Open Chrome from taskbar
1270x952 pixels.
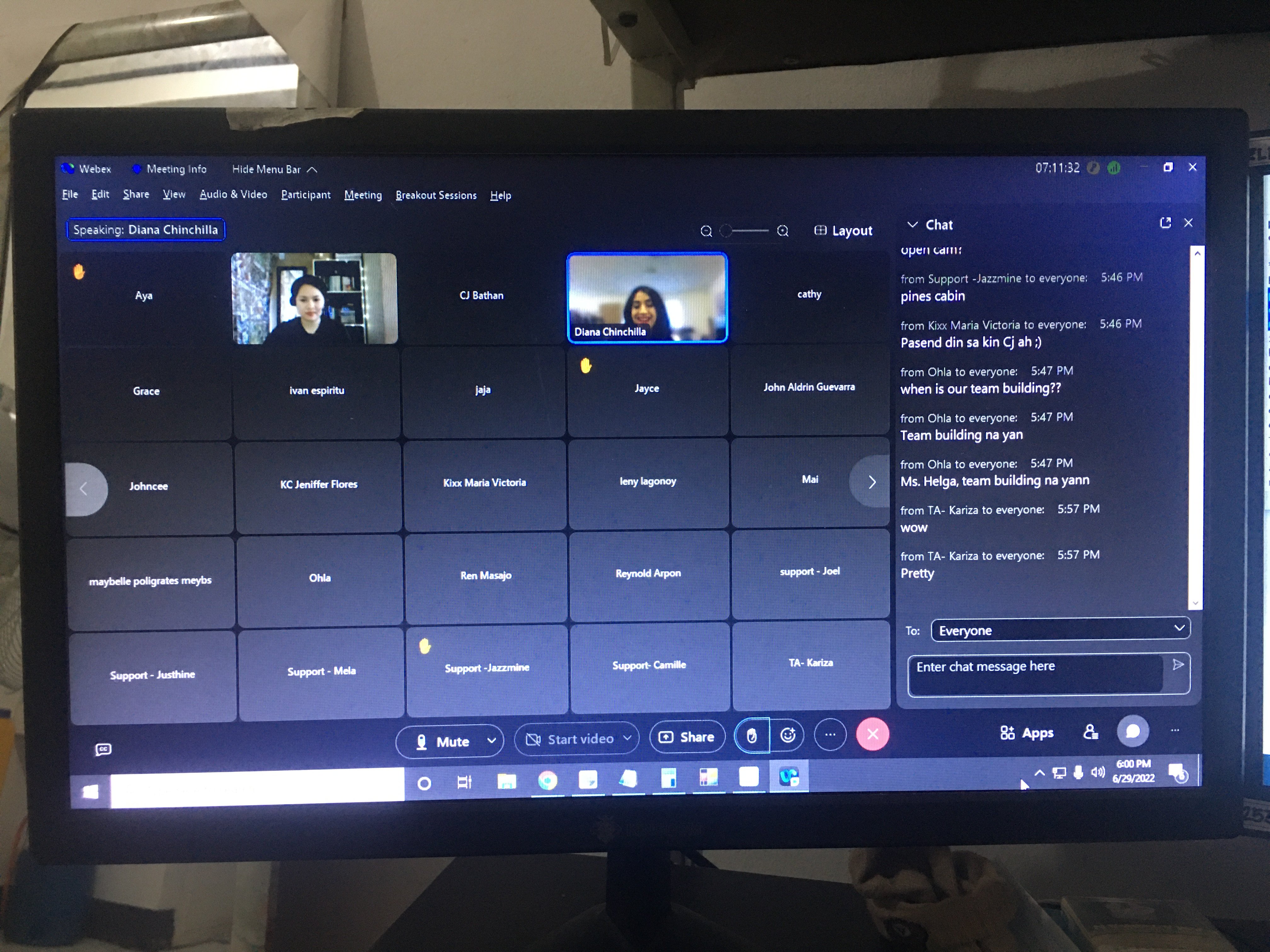548,780
